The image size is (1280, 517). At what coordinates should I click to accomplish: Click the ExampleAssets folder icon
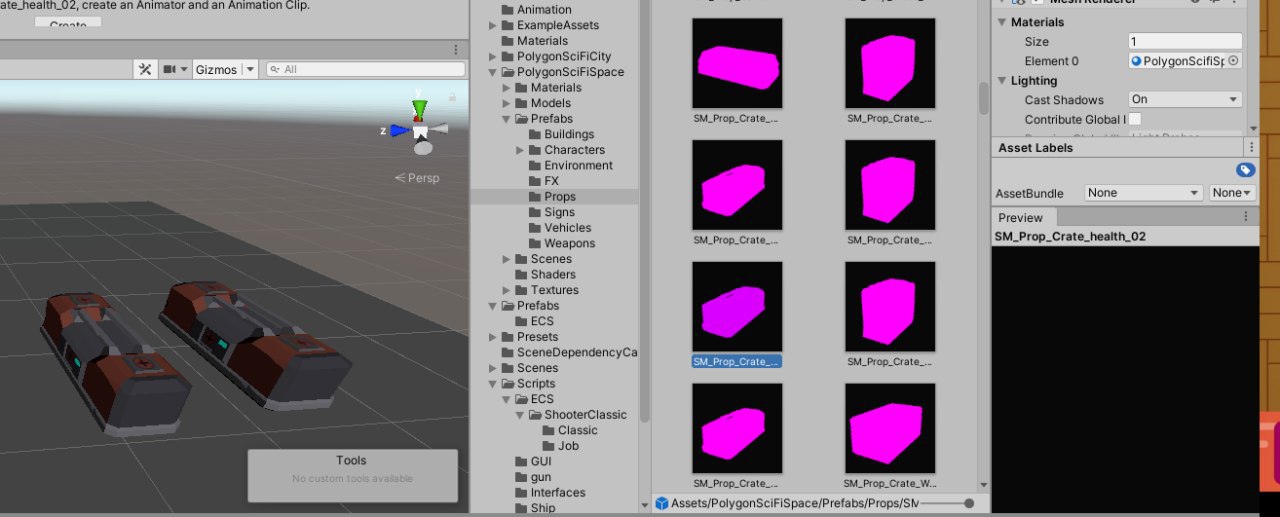click(507, 26)
